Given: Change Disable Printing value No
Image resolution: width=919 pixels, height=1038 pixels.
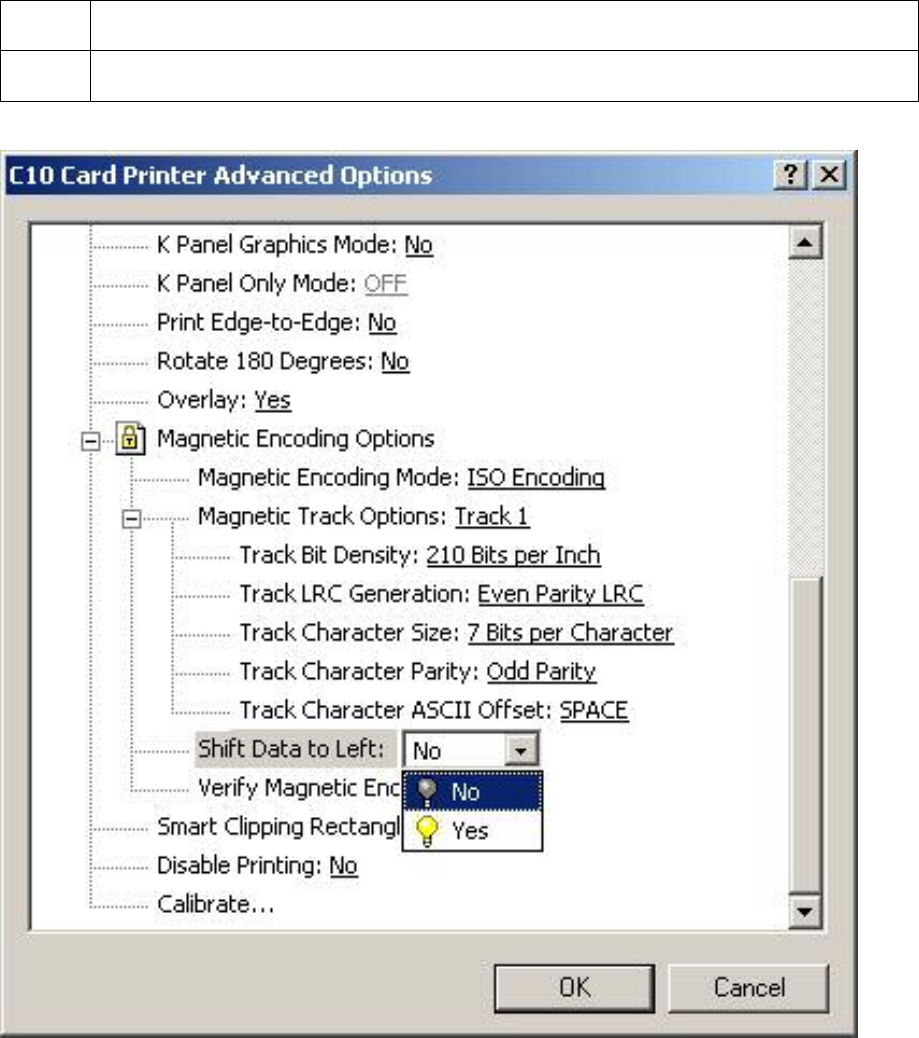Looking at the screenshot, I should [x=344, y=866].
